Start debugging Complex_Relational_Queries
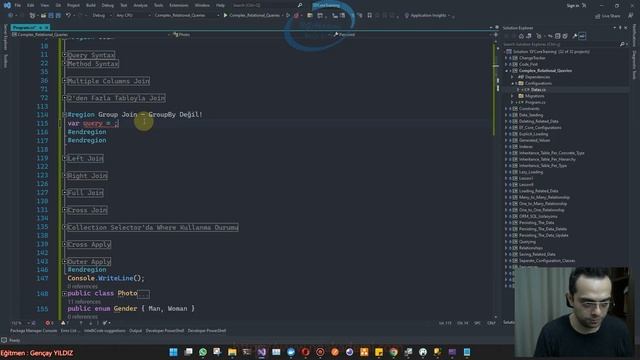Screen dimensions: 640x360 [x=252, y=16]
